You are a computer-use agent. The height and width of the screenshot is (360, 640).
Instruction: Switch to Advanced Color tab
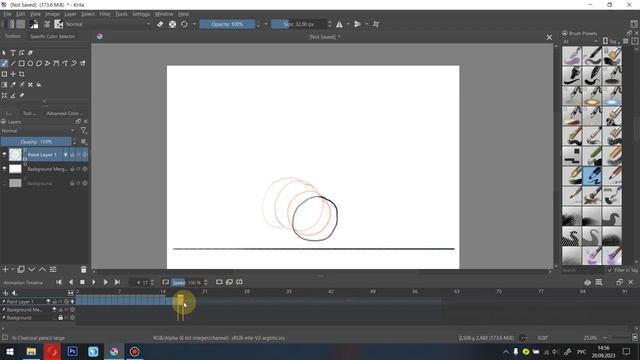click(64, 113)
